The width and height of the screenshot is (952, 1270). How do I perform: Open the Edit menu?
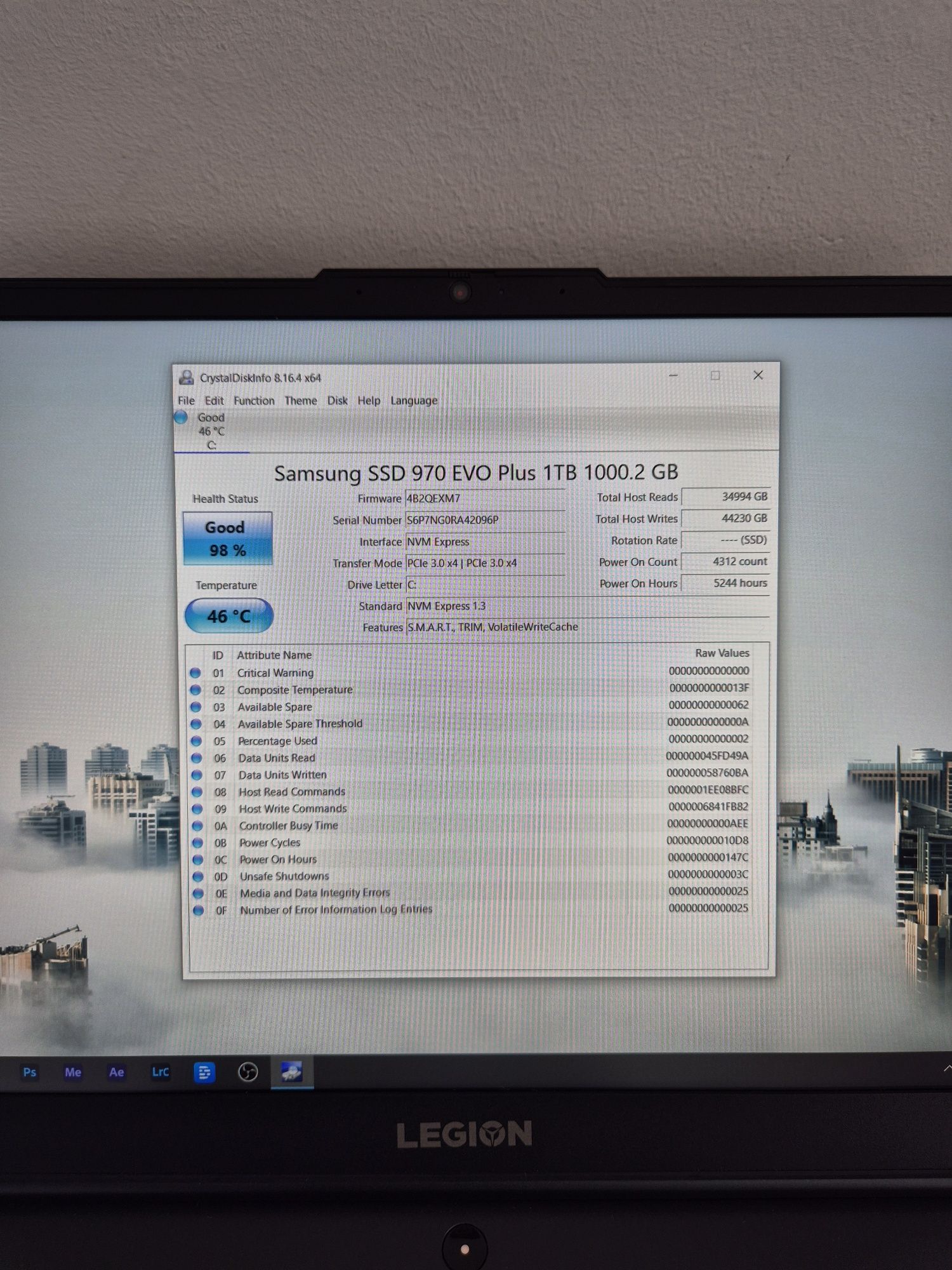(214, 401)
